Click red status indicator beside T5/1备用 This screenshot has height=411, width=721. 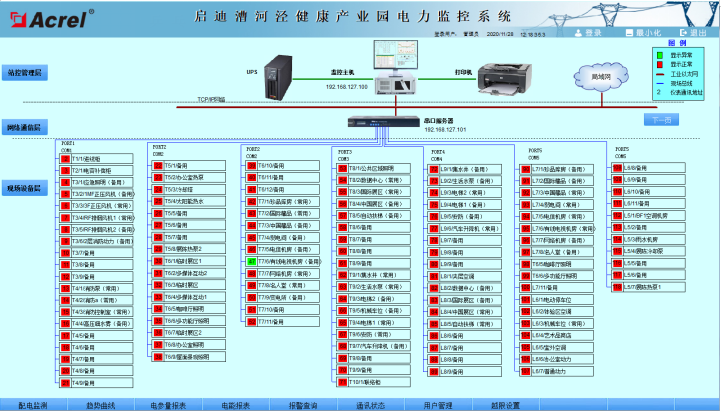(x=157, y=166)
